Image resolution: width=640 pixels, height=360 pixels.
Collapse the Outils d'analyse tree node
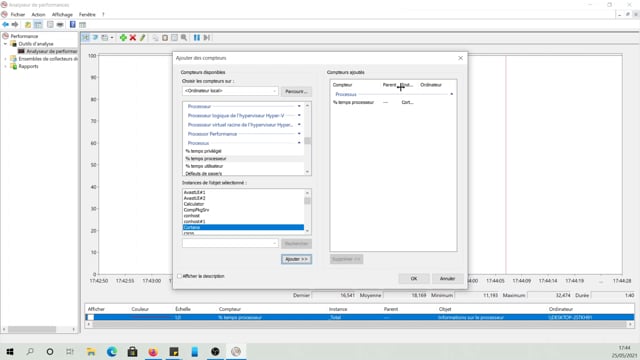(x=6, y=44)
